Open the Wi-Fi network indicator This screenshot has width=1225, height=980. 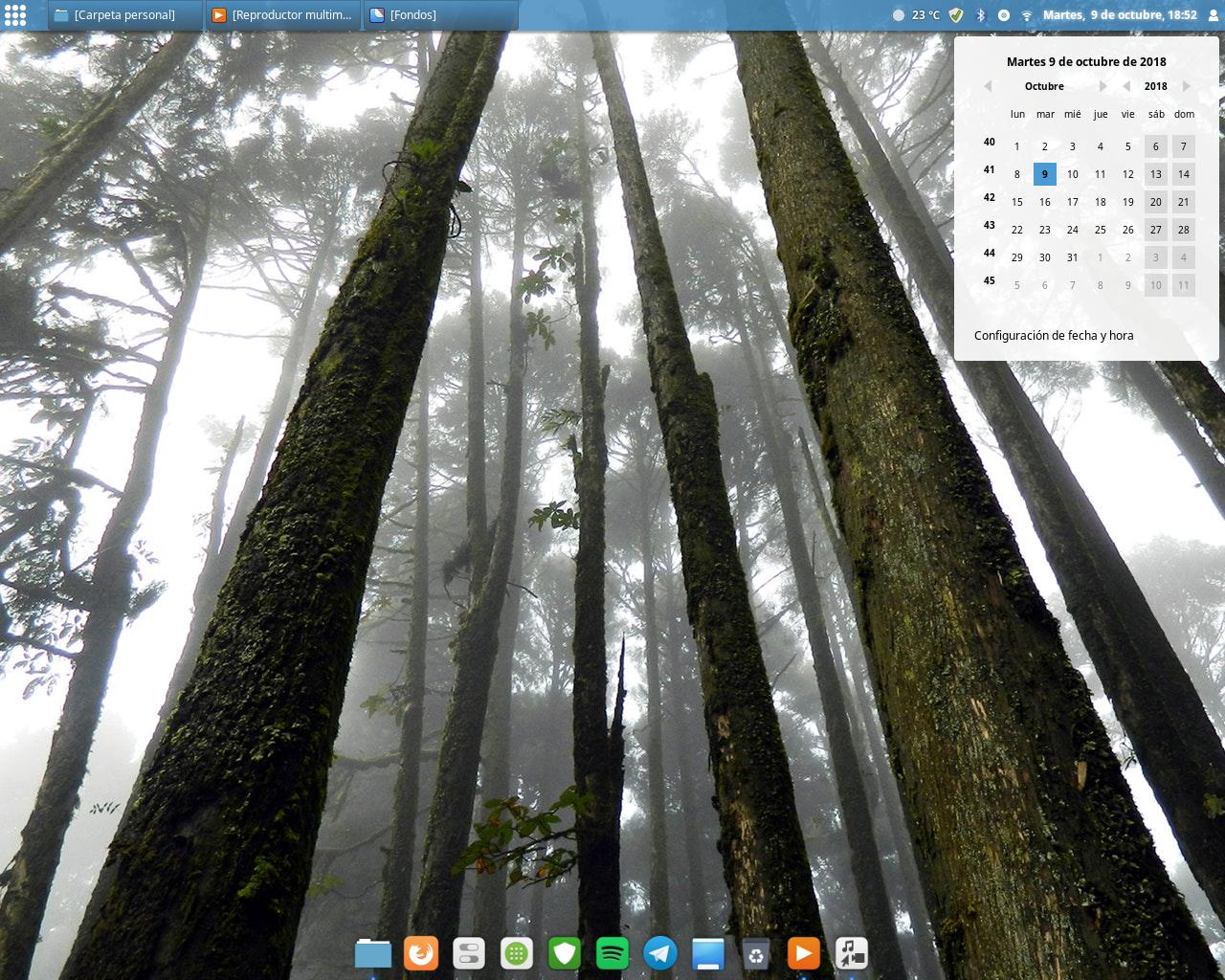pos(1027,15)
